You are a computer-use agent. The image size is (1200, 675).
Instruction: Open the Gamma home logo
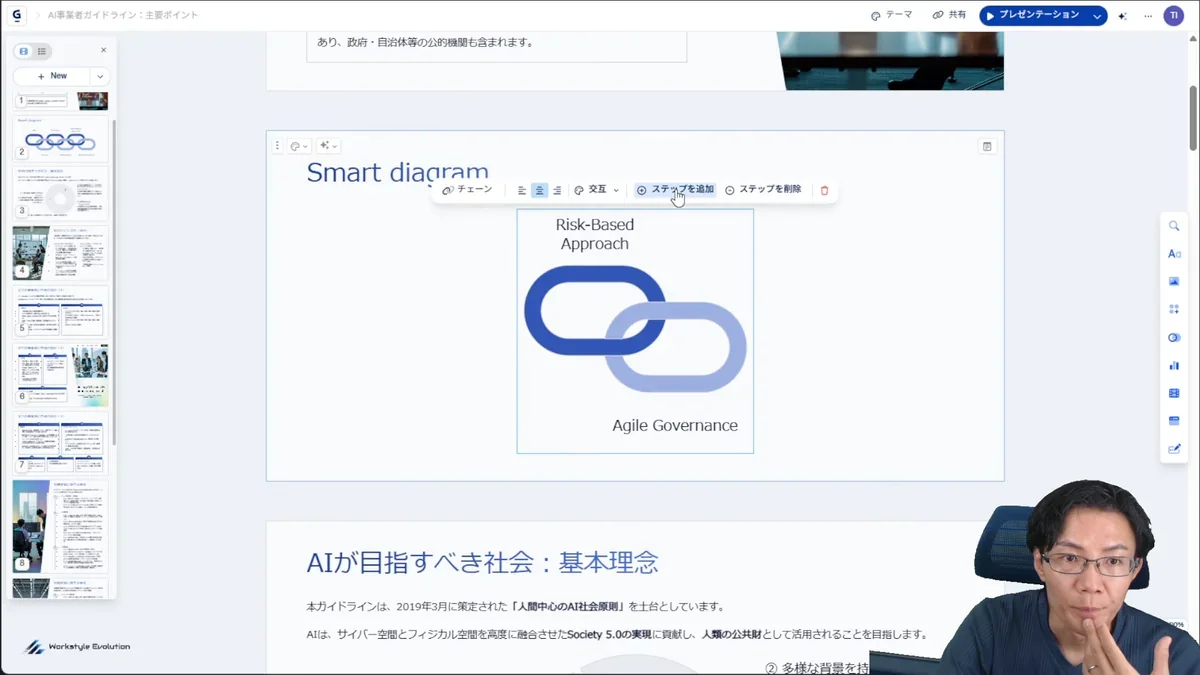[x=17, y=15]
